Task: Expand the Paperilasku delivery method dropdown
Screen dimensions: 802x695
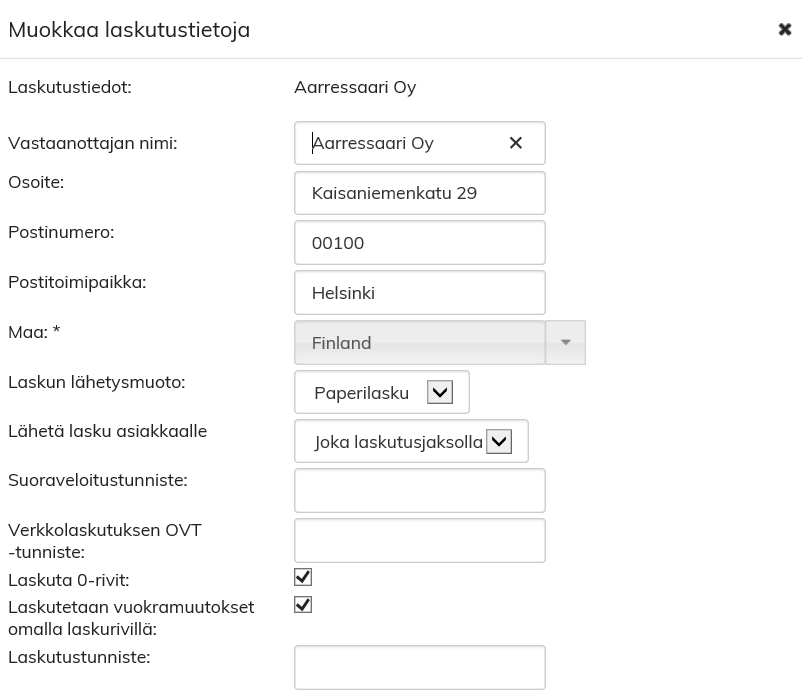Action: [x=440, y=393]
